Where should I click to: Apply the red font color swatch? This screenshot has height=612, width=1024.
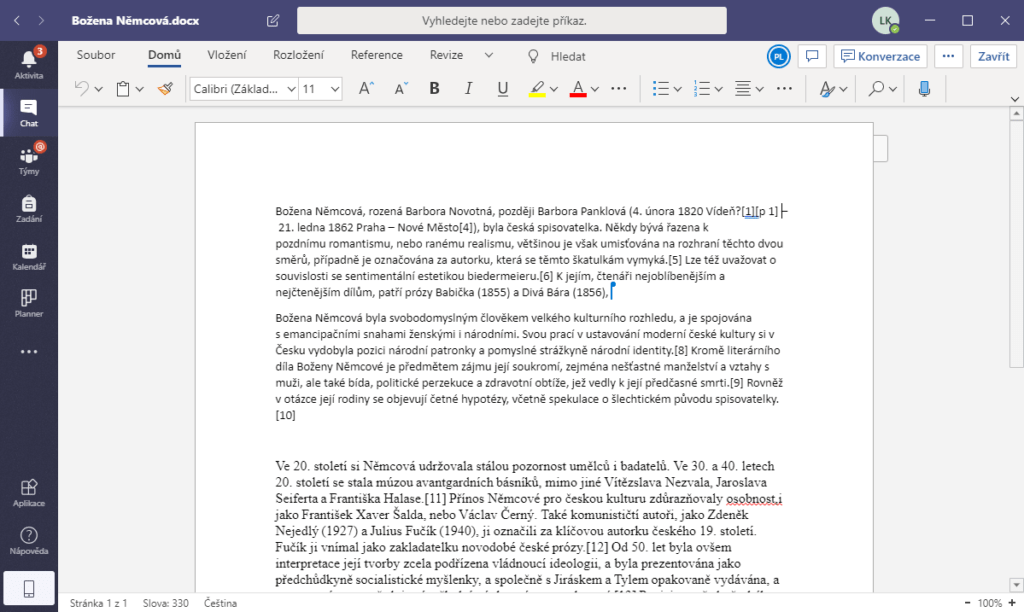click(577, 89)
